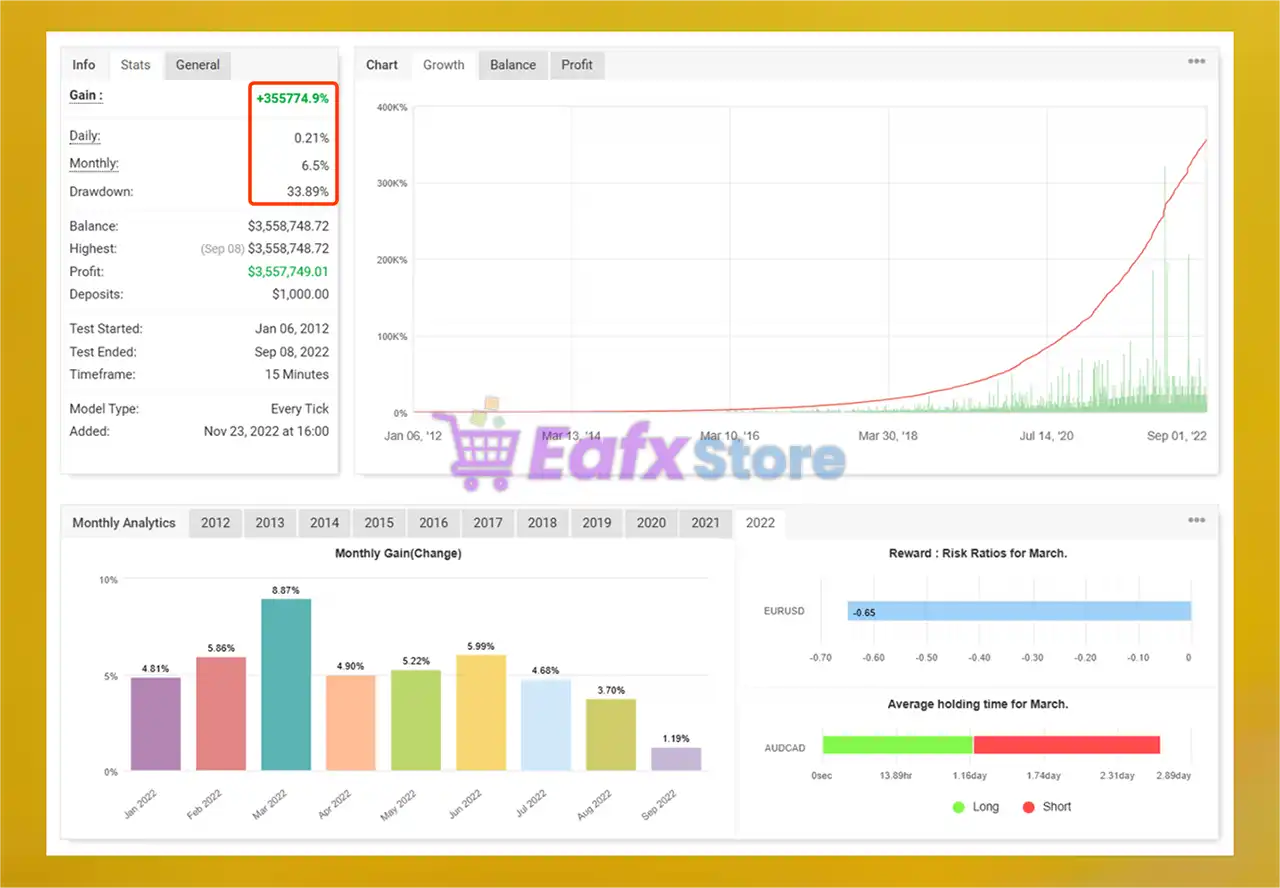Click the Jan 2022 bar in Monthly Gain
The height and width of the screenshot is (888, 1280).
coord(156,724)
